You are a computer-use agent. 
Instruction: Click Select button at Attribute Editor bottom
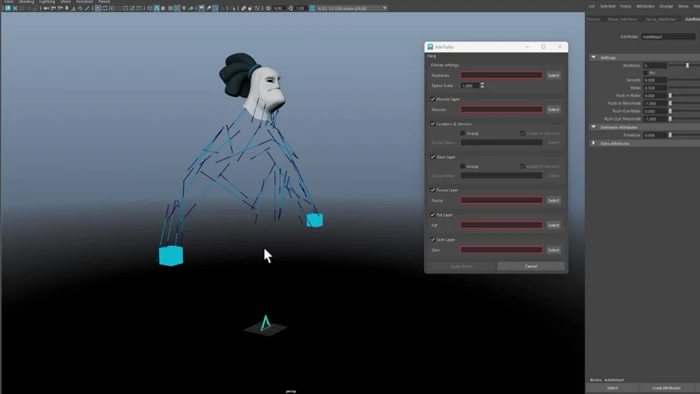pos(612,388)
